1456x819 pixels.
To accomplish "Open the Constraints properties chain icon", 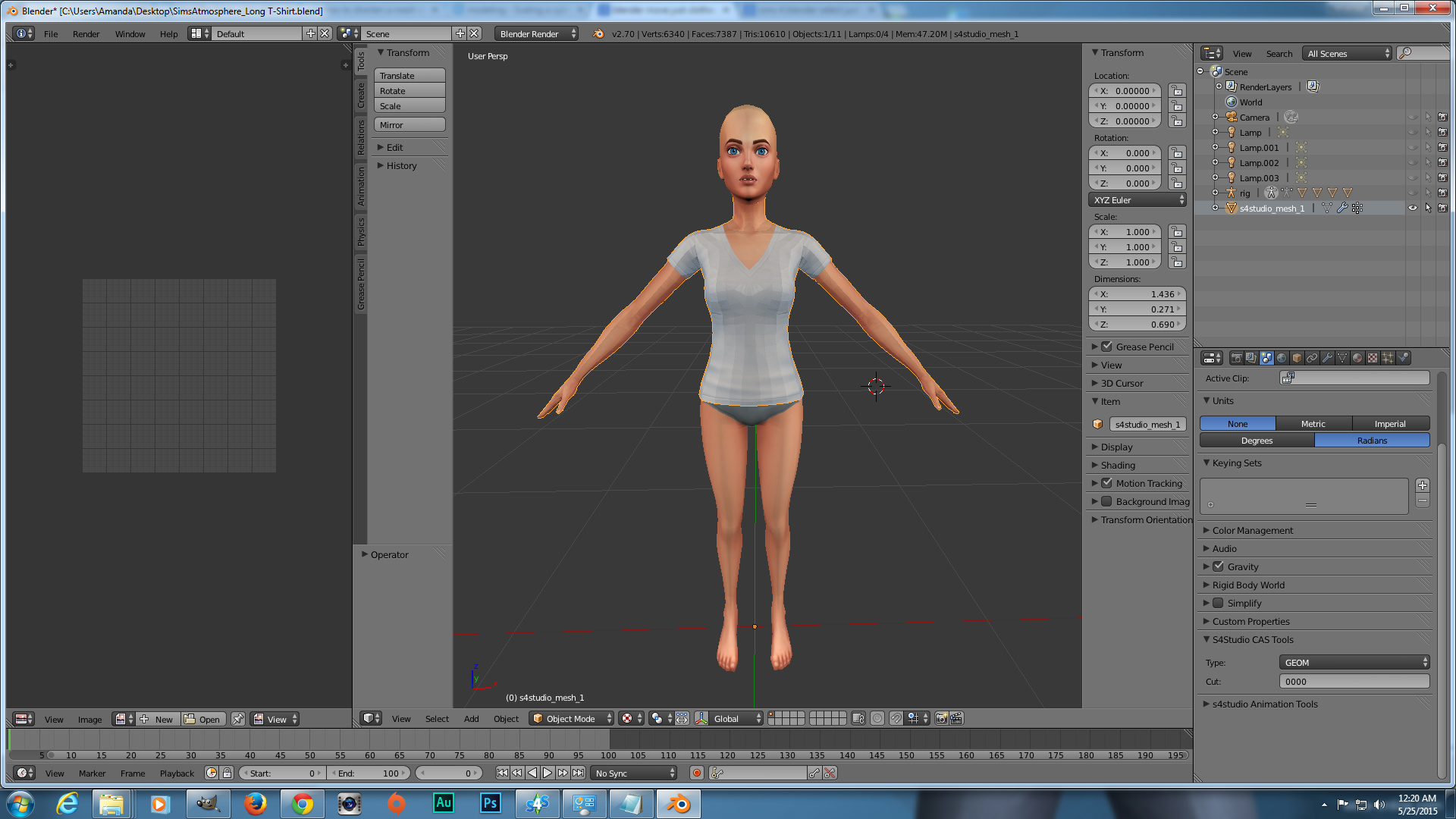I will pyautogui.click(x=1312, y=358).
